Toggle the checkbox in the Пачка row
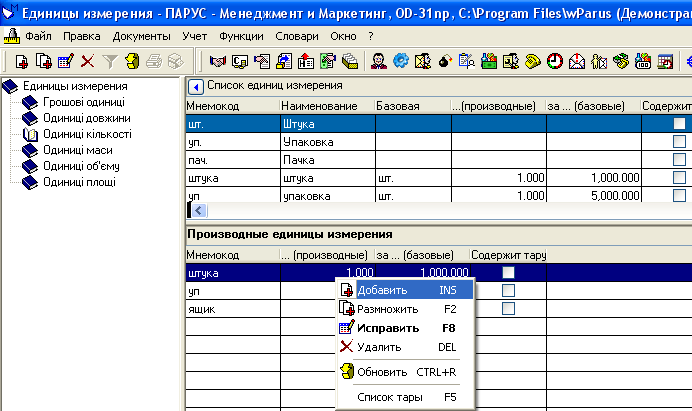This screenshot has width=692, height=411. pos(679,159)
